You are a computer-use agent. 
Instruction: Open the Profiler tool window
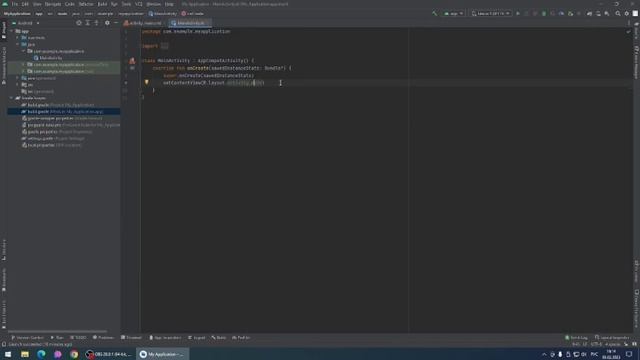241,338
